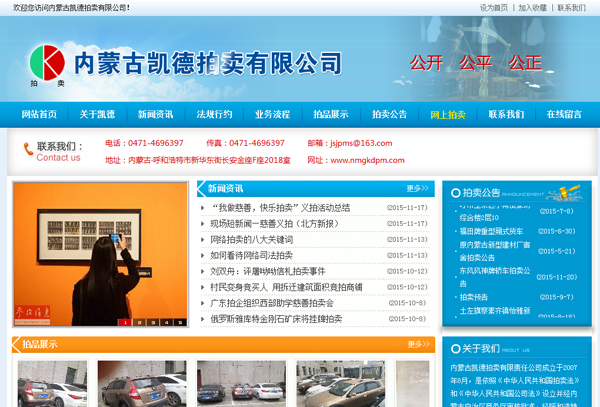Screen dimensions: 600x407
Task: Switch carousel to slide 5
Action: point(178,322)
